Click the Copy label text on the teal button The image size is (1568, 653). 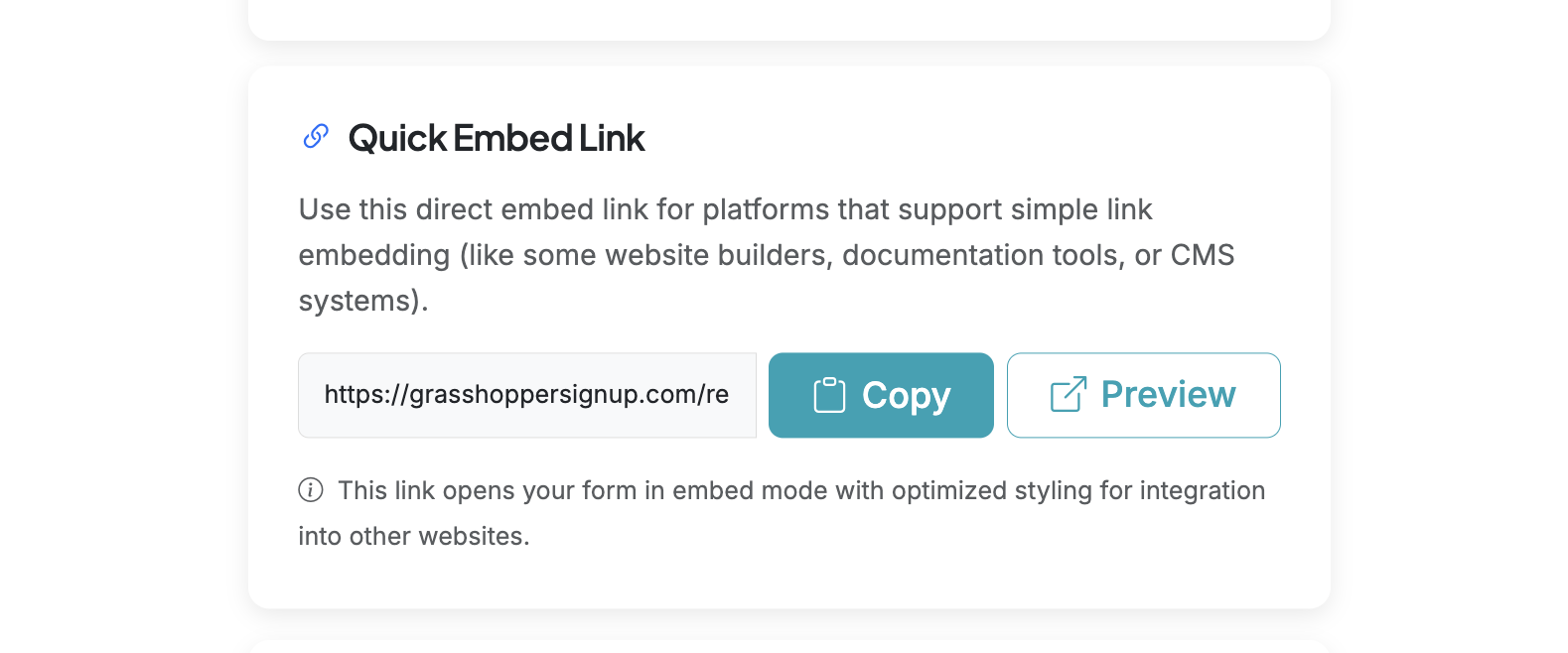(907, 394)
